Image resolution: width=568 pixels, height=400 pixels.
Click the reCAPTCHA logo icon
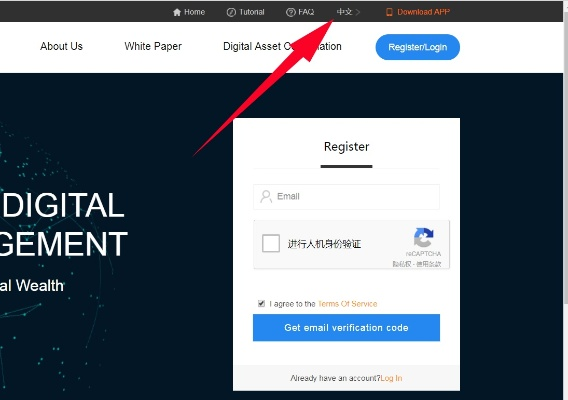tap(423, 238)
